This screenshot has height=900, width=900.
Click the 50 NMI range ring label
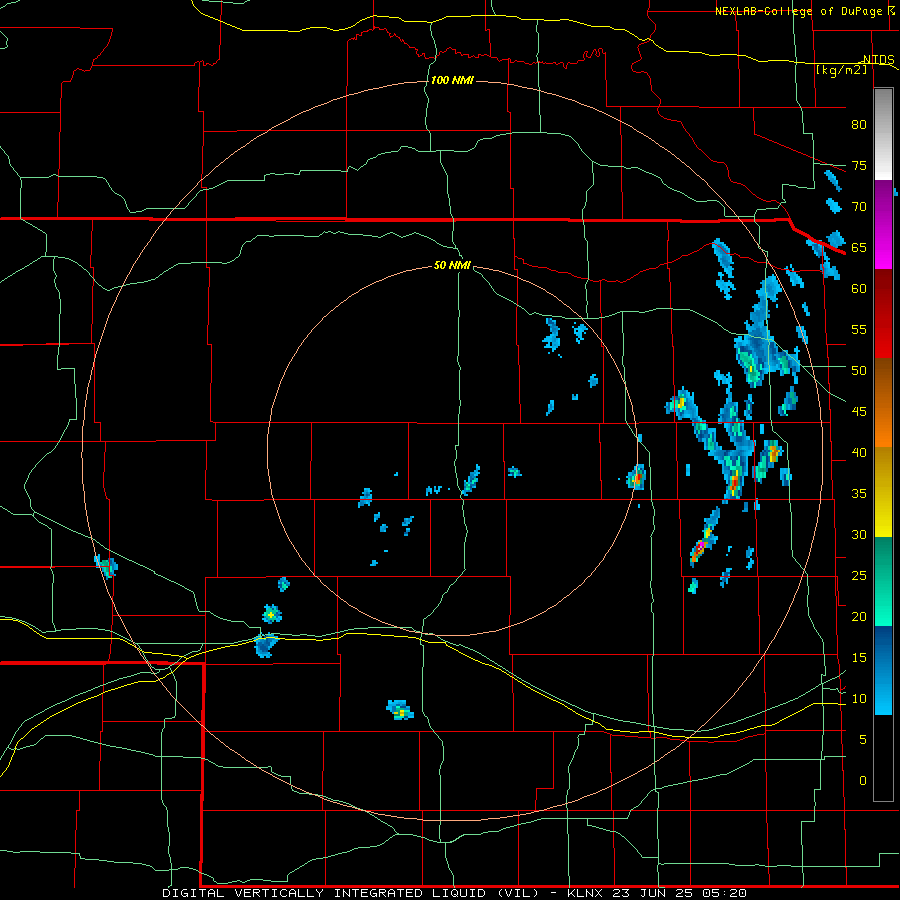click(452, 265)
